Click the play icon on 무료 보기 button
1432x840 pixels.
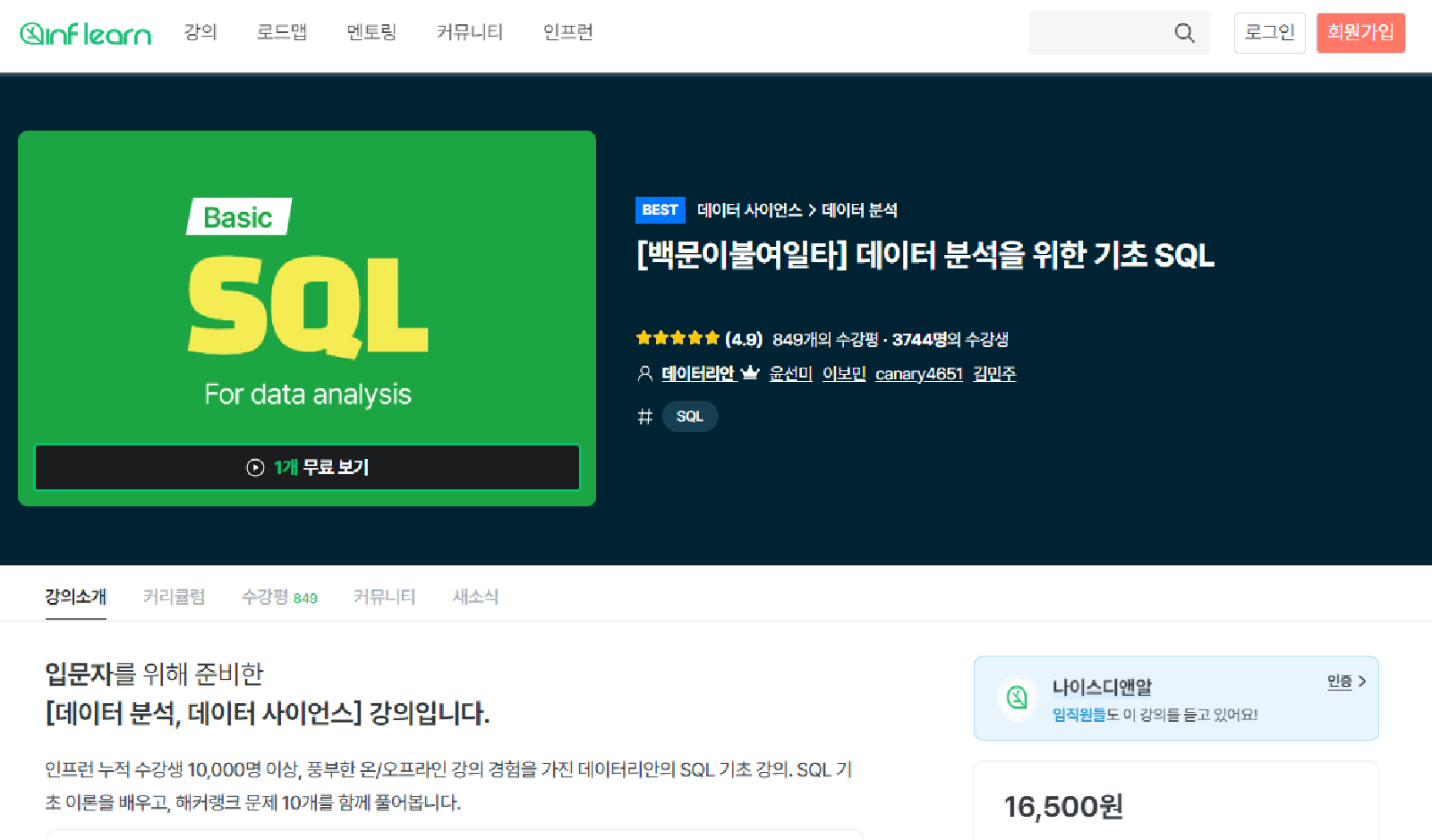[x=257, y=467]
